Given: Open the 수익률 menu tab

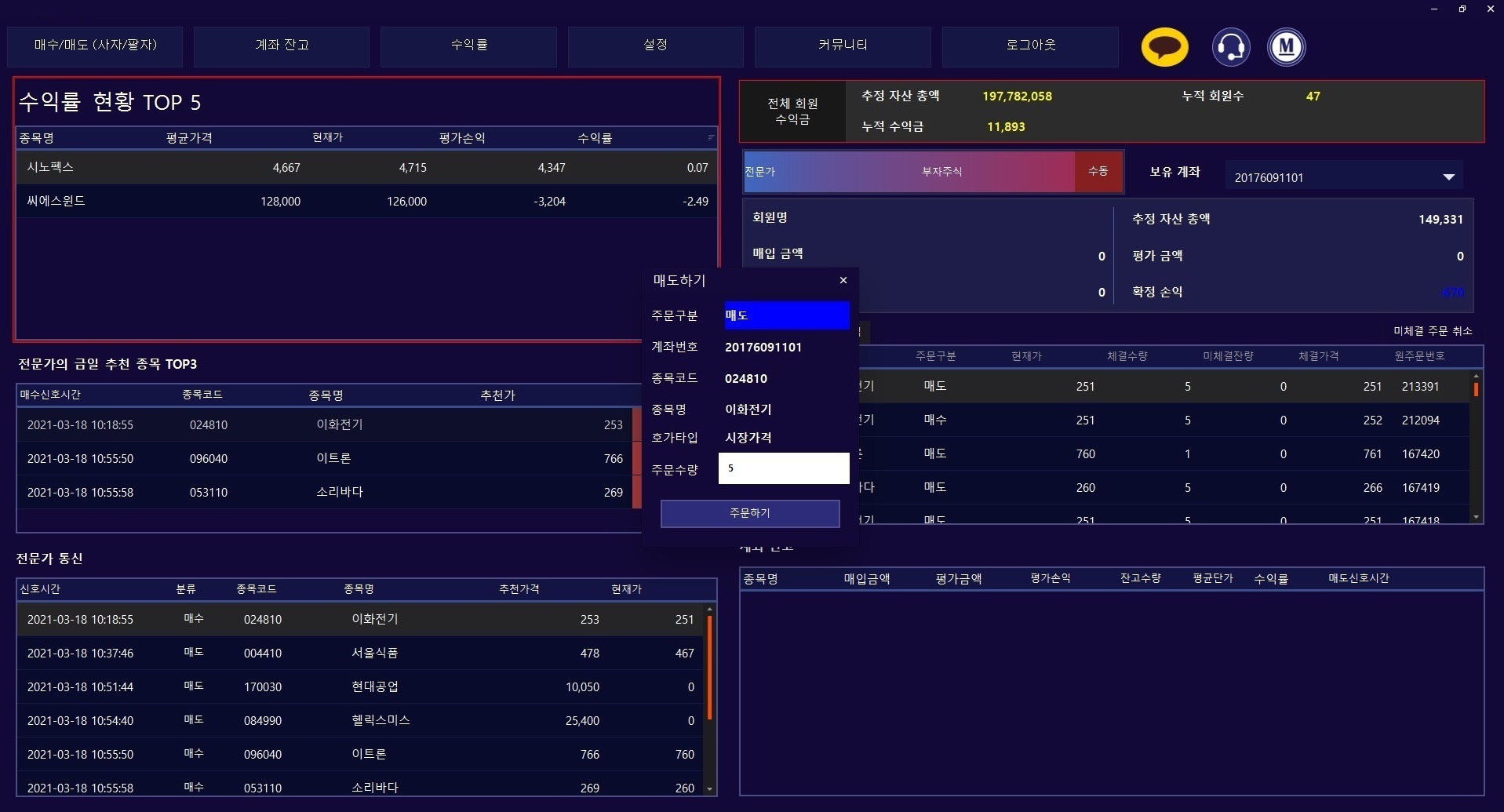Looking at the screenshot, I should [468, 46].
